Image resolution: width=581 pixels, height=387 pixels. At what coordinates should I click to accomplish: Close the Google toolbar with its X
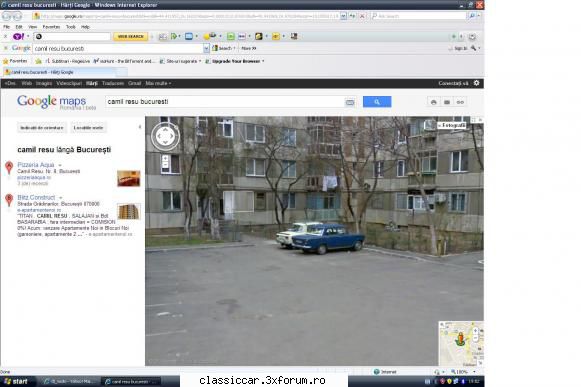pos(5,48)
